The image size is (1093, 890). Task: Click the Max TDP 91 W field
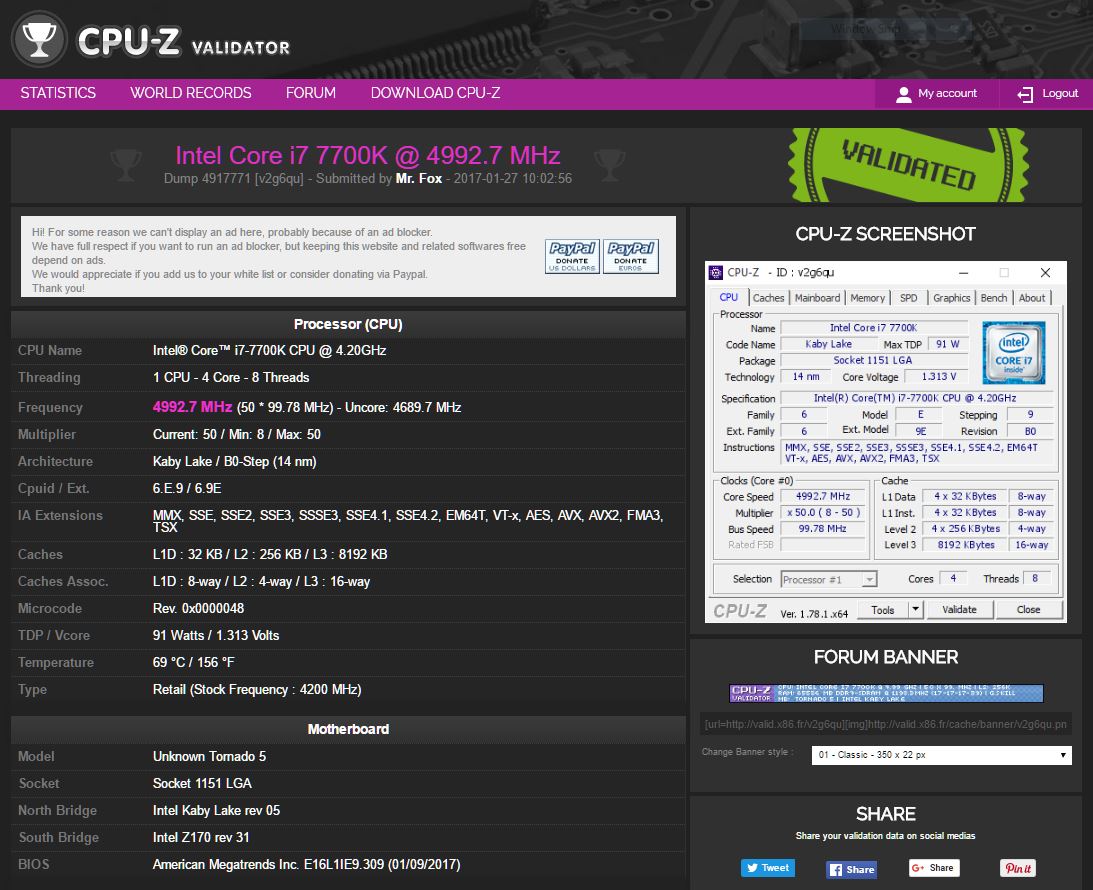(948, 344)
